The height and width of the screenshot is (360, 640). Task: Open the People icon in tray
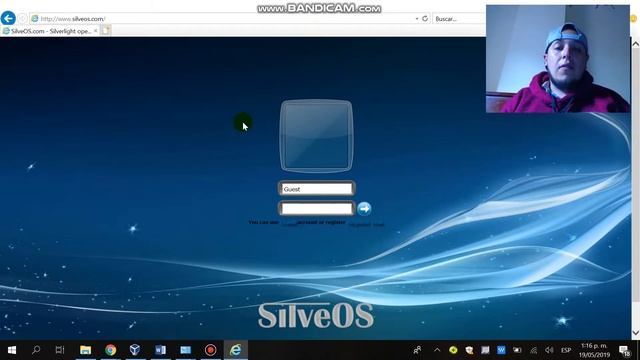(417, 350)
